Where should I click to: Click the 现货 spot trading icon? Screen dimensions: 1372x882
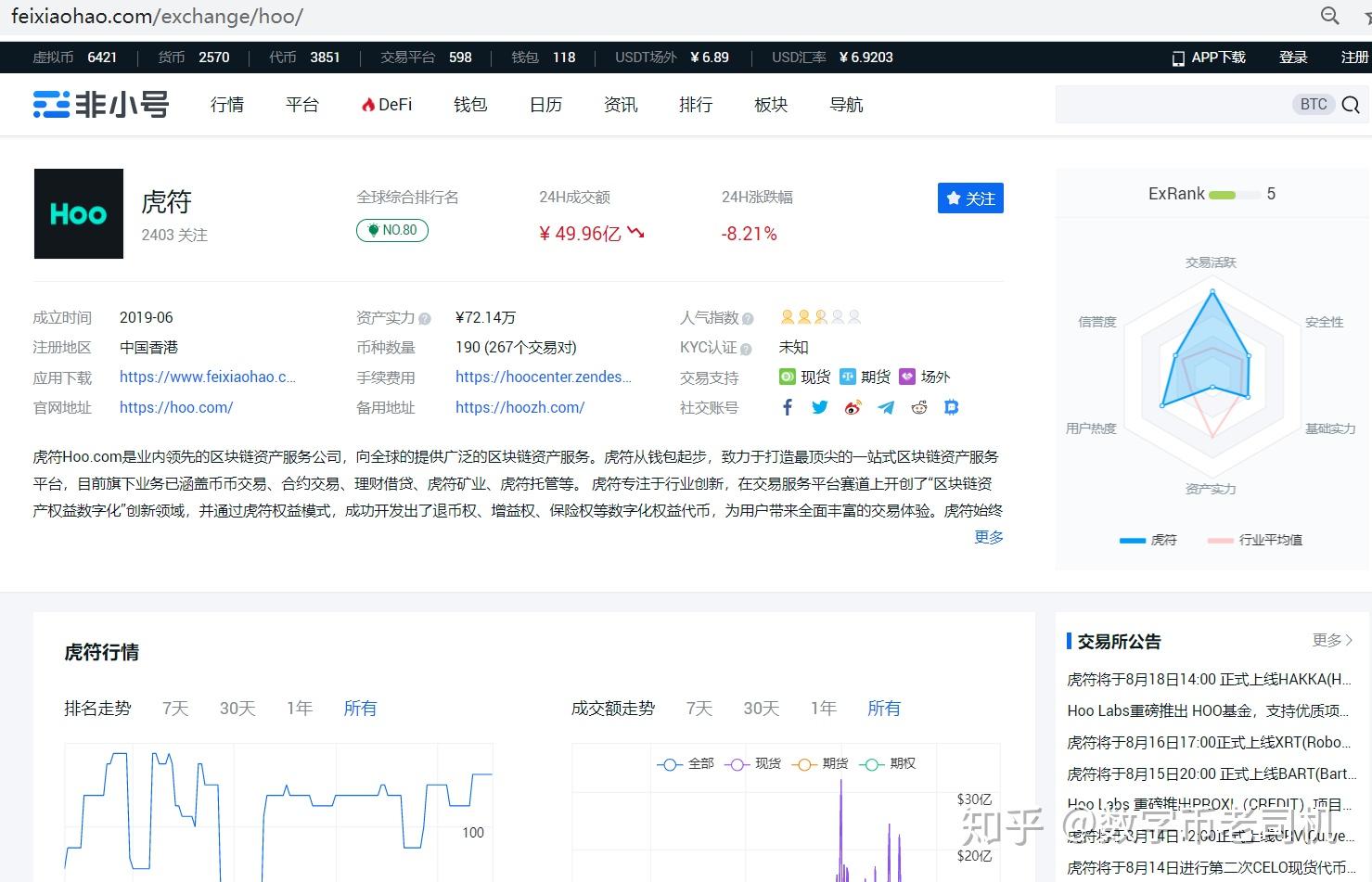click(x=787, y=377)
